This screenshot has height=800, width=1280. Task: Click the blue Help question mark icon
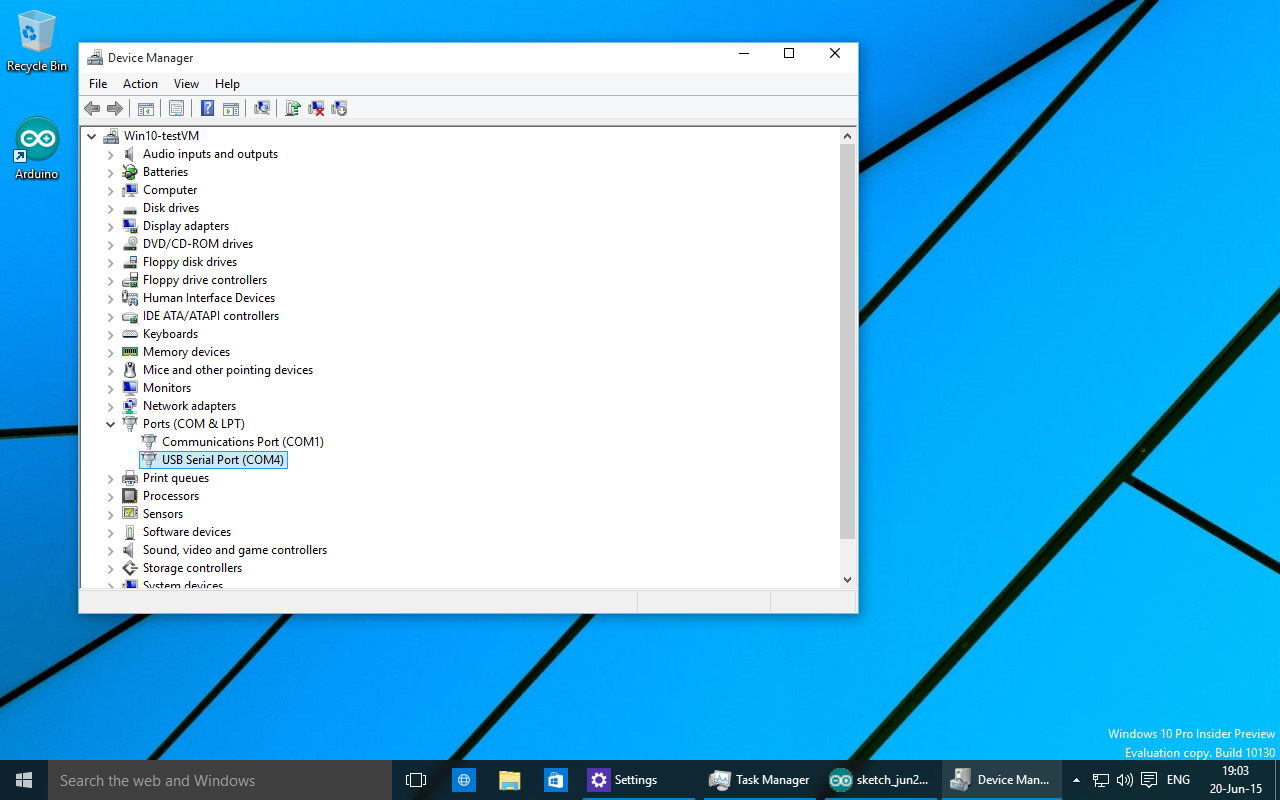207,108
